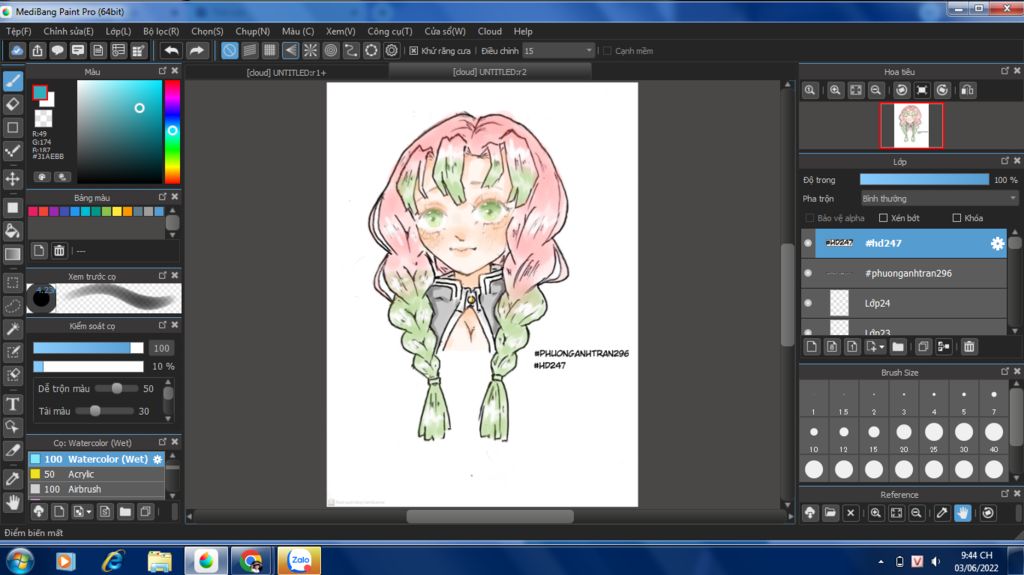Screen dimensions: 1024x575
Task: Open the Công cụ(T) menu
Action: pyautogui.click(x=389, y=31)
